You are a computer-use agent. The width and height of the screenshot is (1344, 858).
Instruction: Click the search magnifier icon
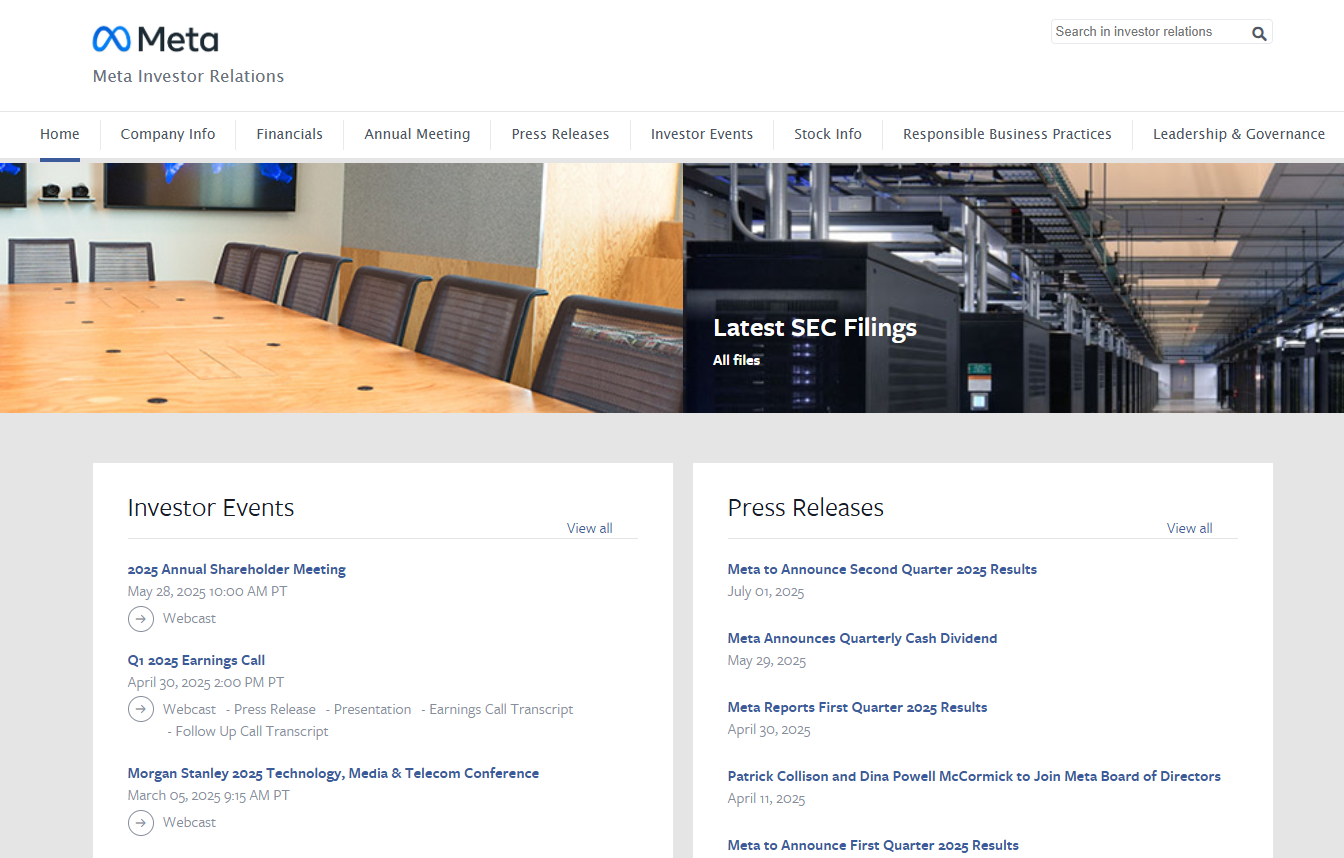(1259, 33)
